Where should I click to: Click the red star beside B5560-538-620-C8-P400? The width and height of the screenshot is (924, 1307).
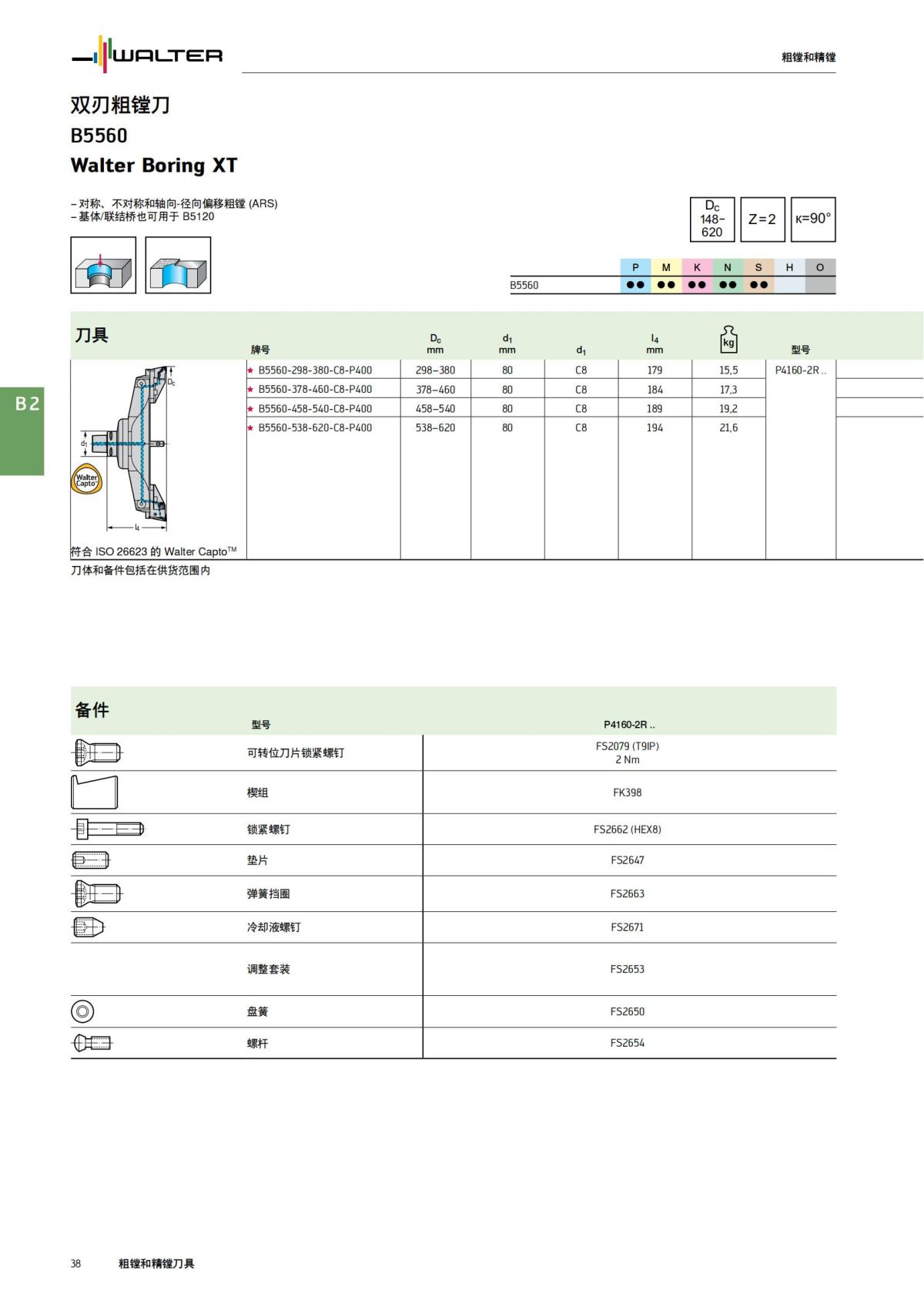point(250,427)
